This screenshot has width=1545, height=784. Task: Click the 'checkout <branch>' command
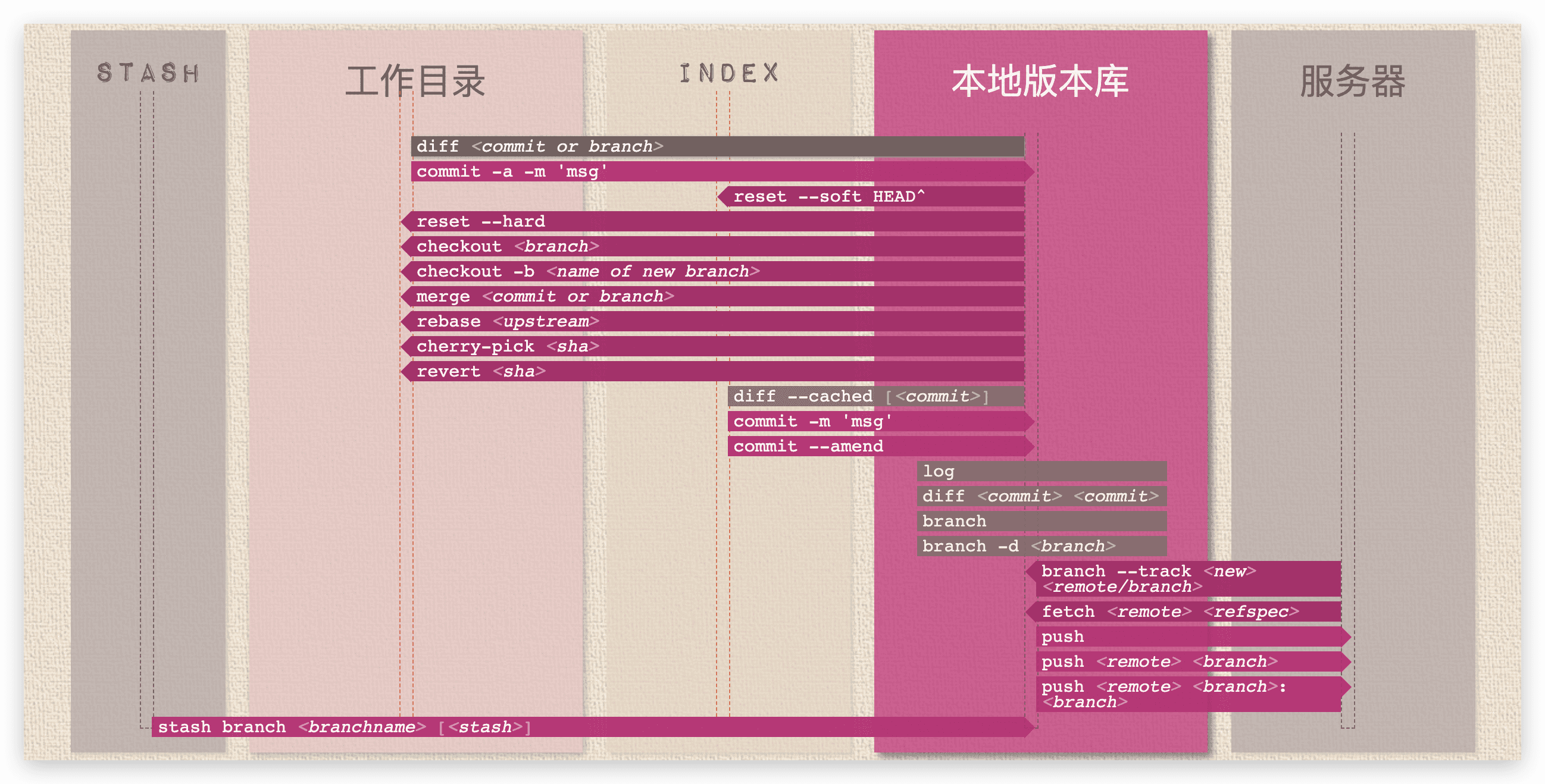tap(712, 246)
